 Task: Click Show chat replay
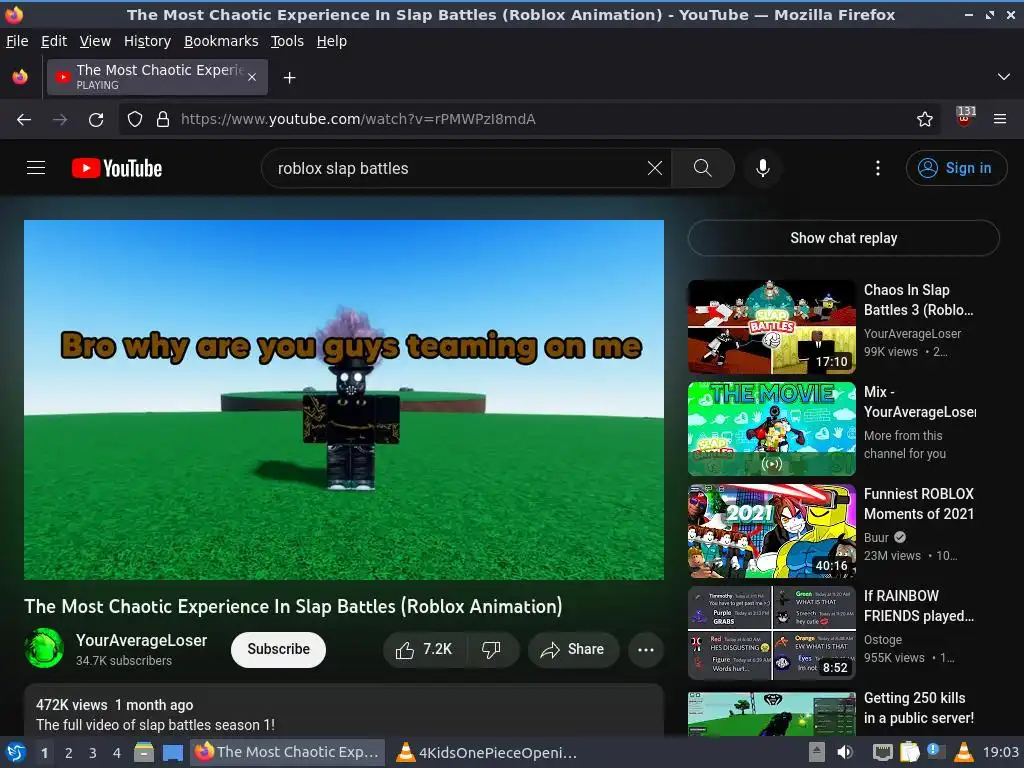843,238
